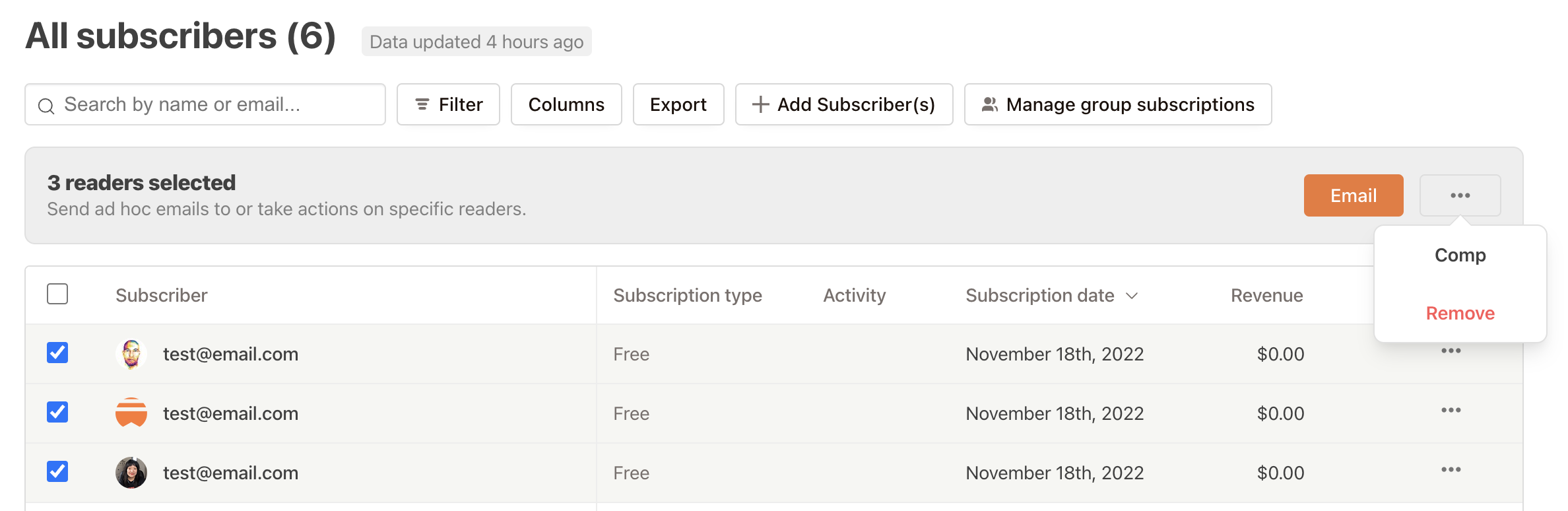This screenshot has width=1568, height=511.
Task: Toggle the select-all checkbox in table header
Action: coord(57,294)
